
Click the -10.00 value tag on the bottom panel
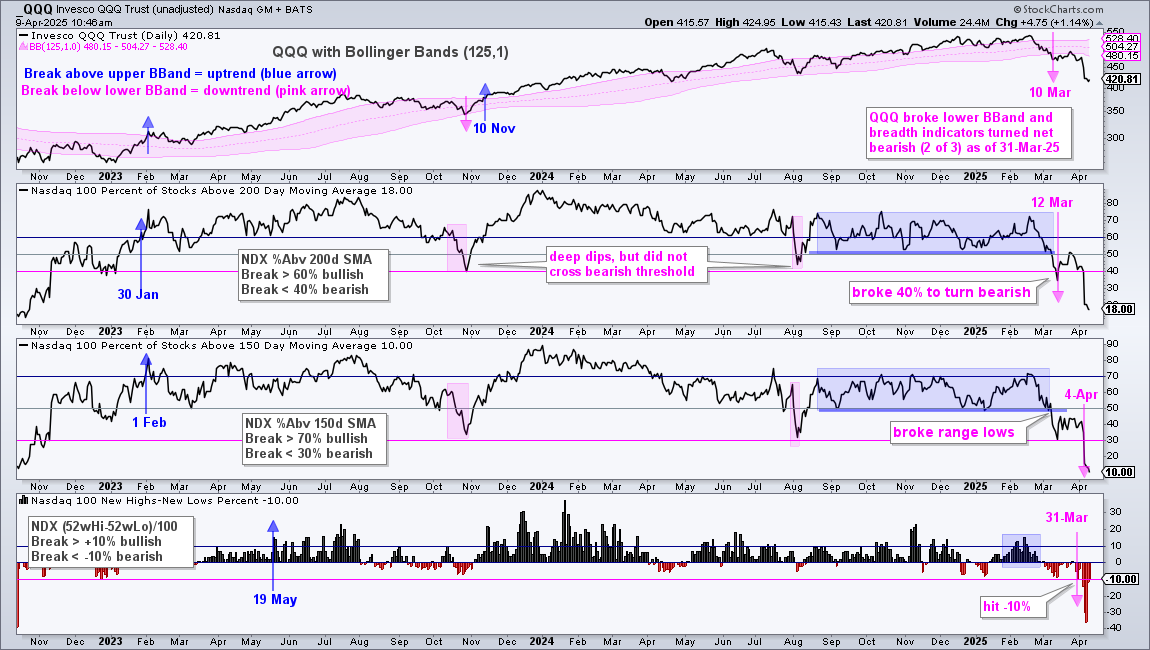pos(1121,579)
